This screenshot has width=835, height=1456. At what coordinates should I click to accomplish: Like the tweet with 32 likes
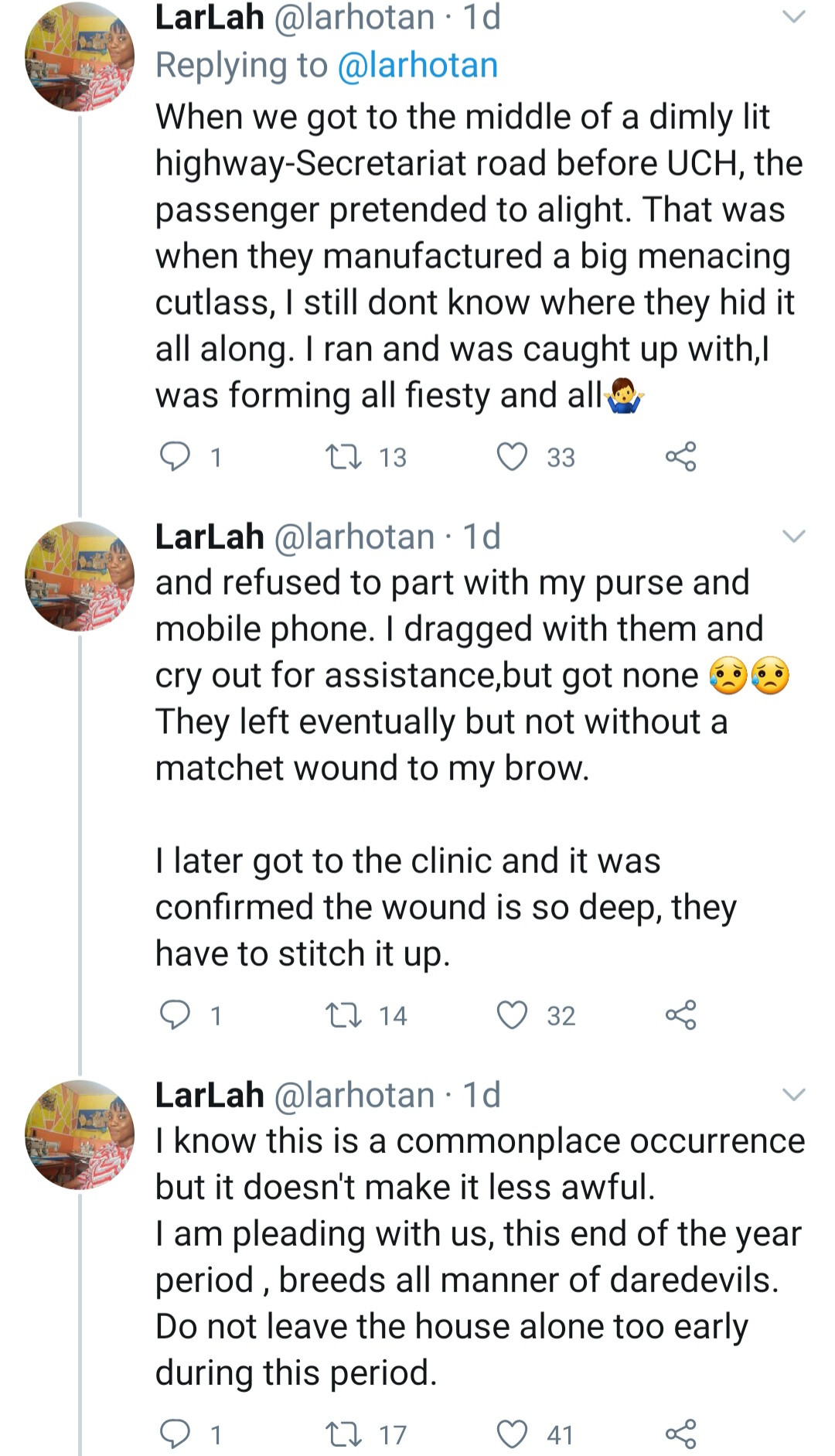[x=512, y=1014]
